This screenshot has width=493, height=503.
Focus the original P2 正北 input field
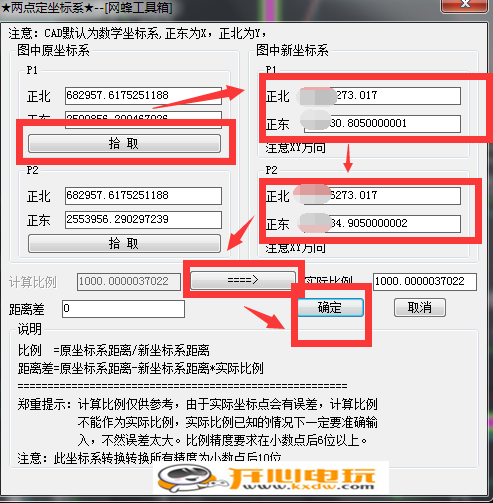click(143, 196)
